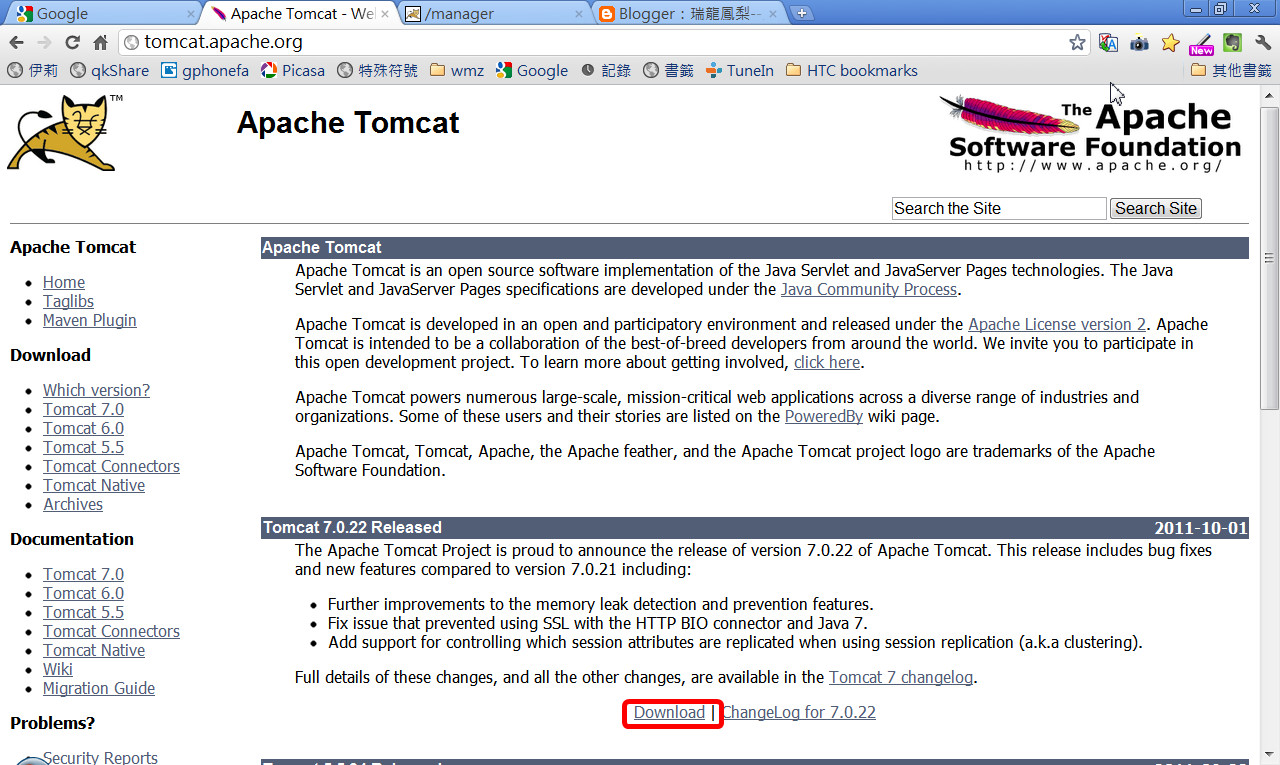Screen dimensions: 1280x765
Task: Focus the Search the Site text field
Action: tap(999, 208)
